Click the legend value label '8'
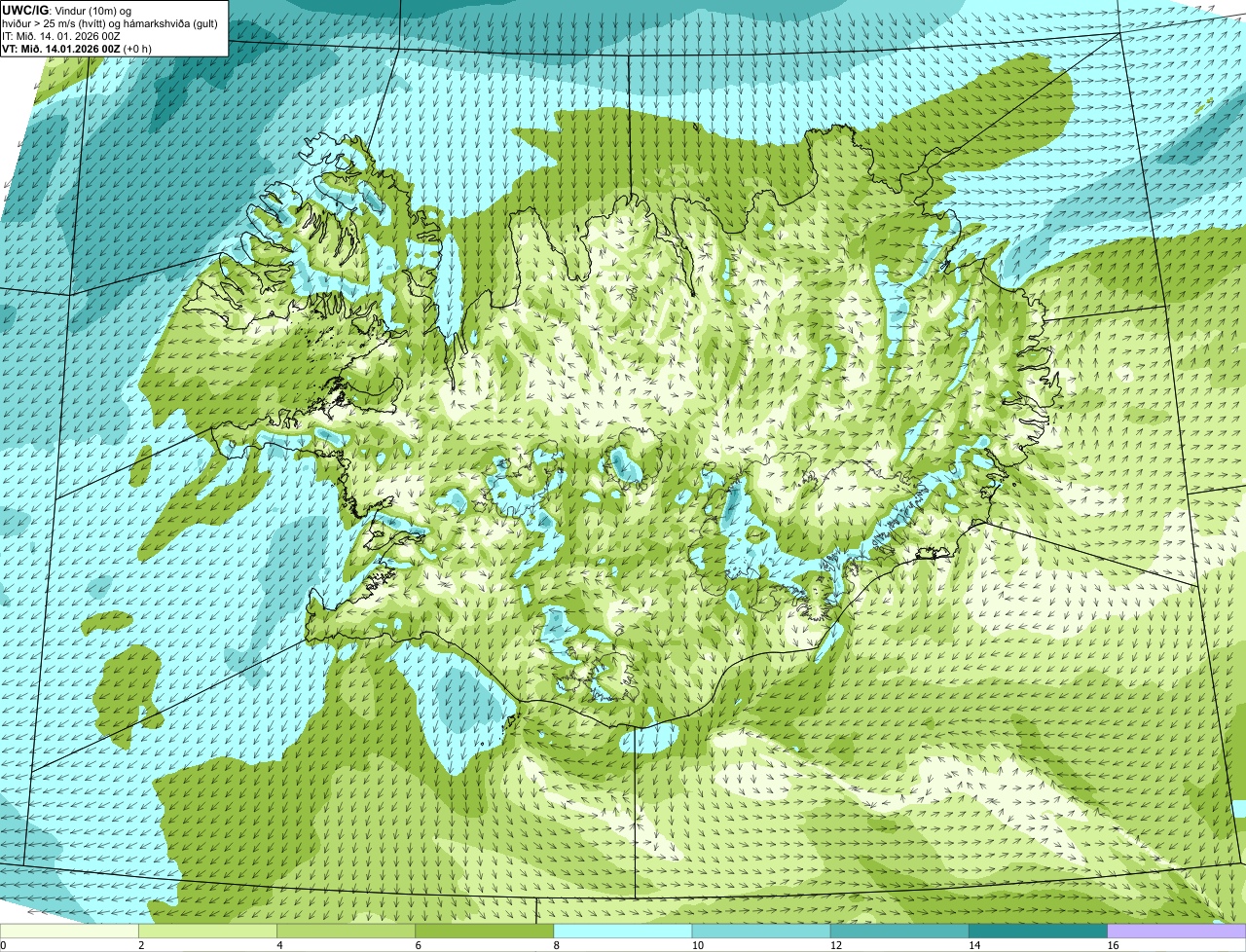Image resolution: width=1246 pixels, height=952 pixels. (556, 945)
